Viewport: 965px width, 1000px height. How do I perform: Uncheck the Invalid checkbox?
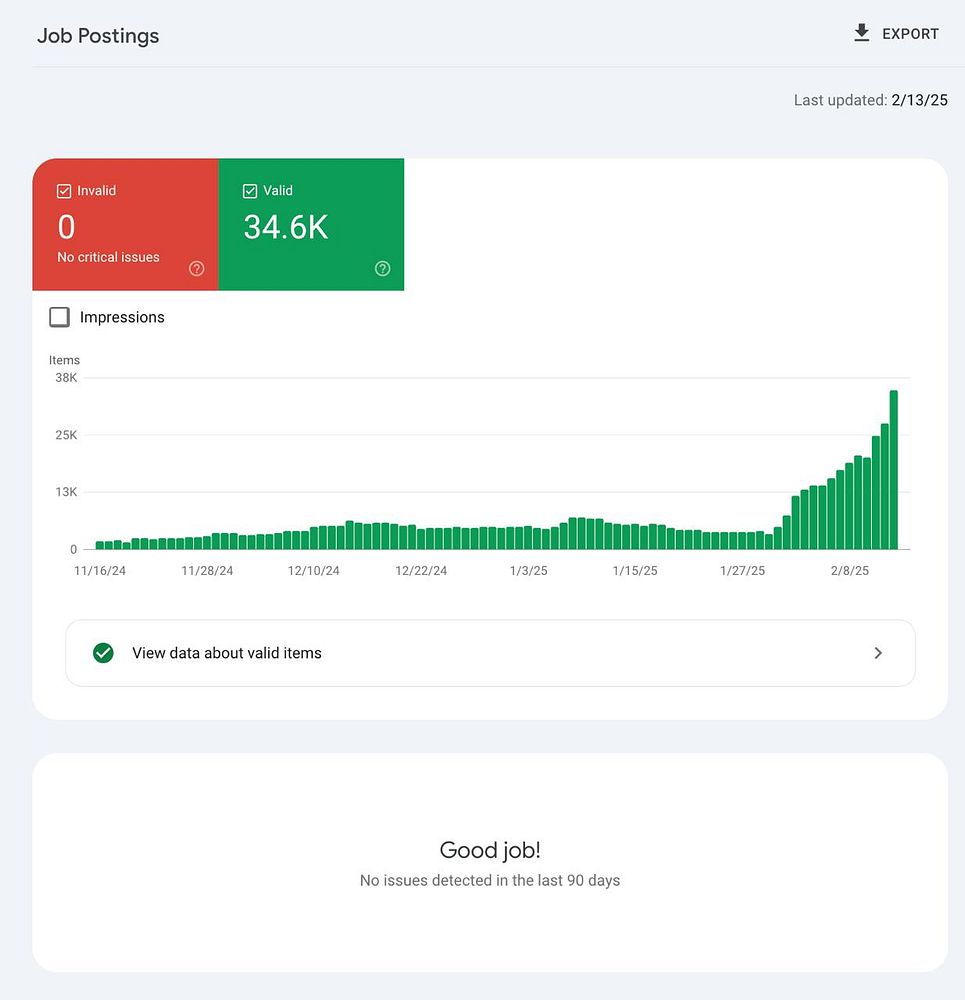(64, 191)
